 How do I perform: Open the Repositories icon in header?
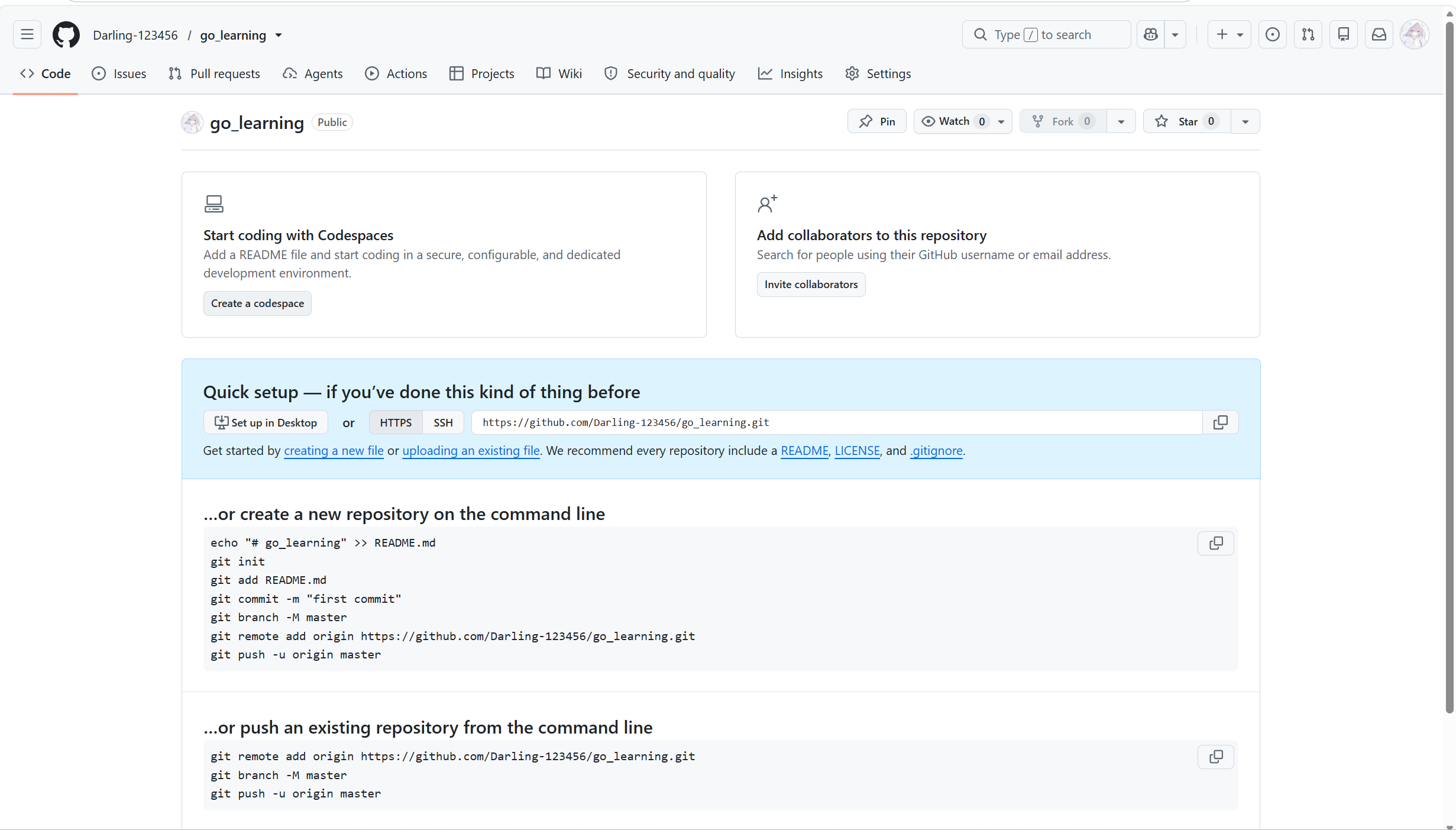1344,35
